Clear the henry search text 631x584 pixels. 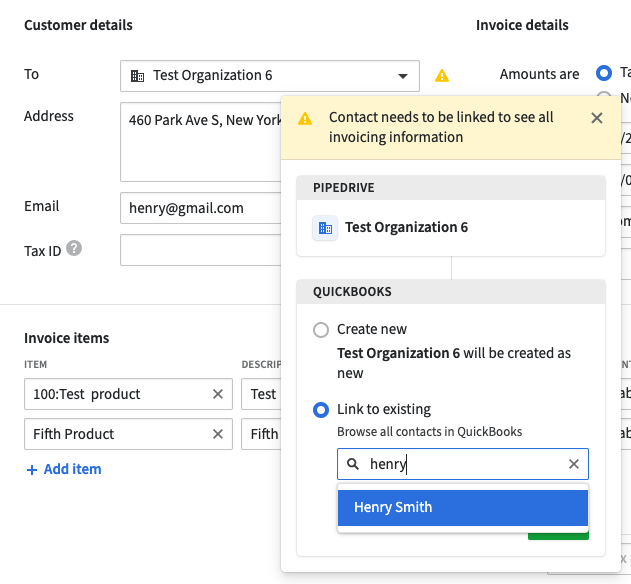(574, 464)
